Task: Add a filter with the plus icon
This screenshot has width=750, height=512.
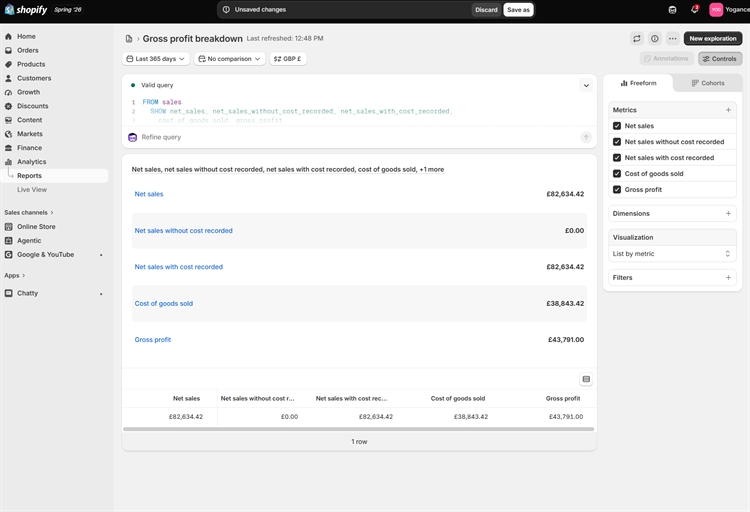Action: [x=728, y=278]
